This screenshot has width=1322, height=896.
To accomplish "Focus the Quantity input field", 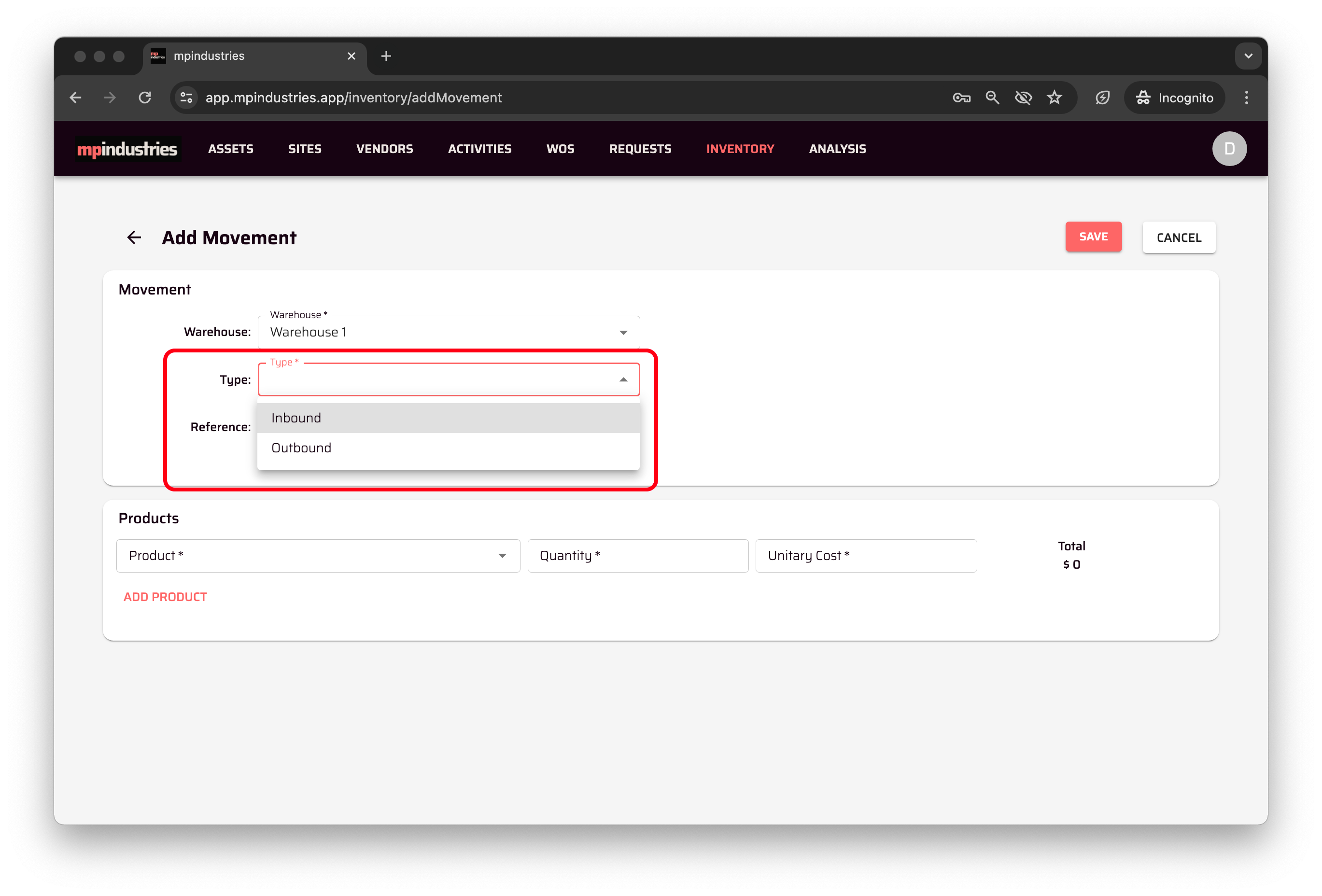I will [x=637, y=556].
